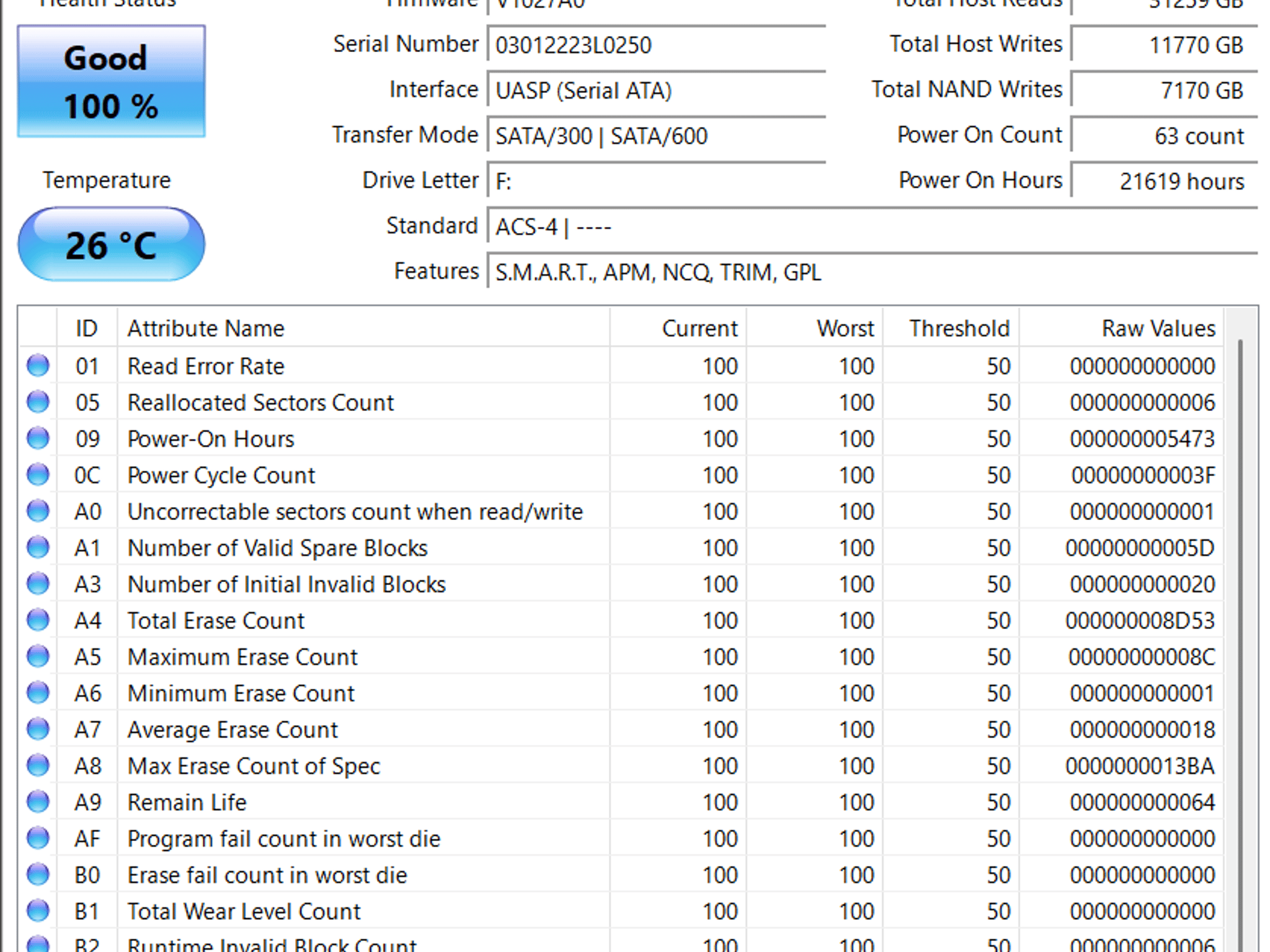
Task: Select Program fail count in worst die row
Action: 621,838
